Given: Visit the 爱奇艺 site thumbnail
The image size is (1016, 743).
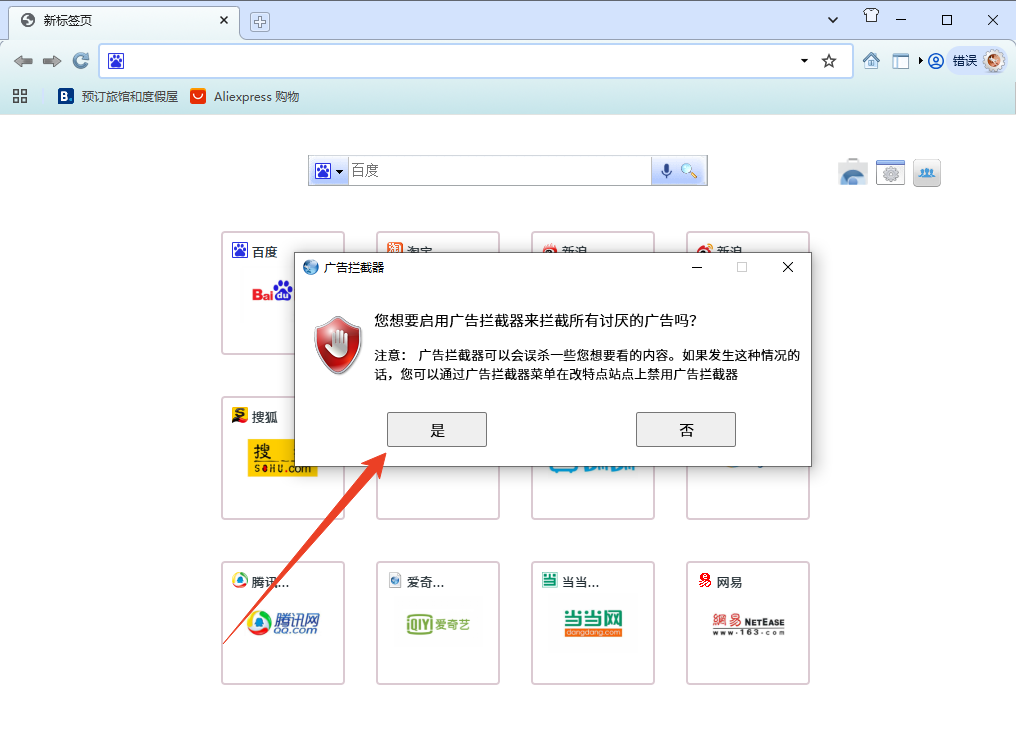Looking at the screenshot, I should pyautogui.click(x=437, y=622).
